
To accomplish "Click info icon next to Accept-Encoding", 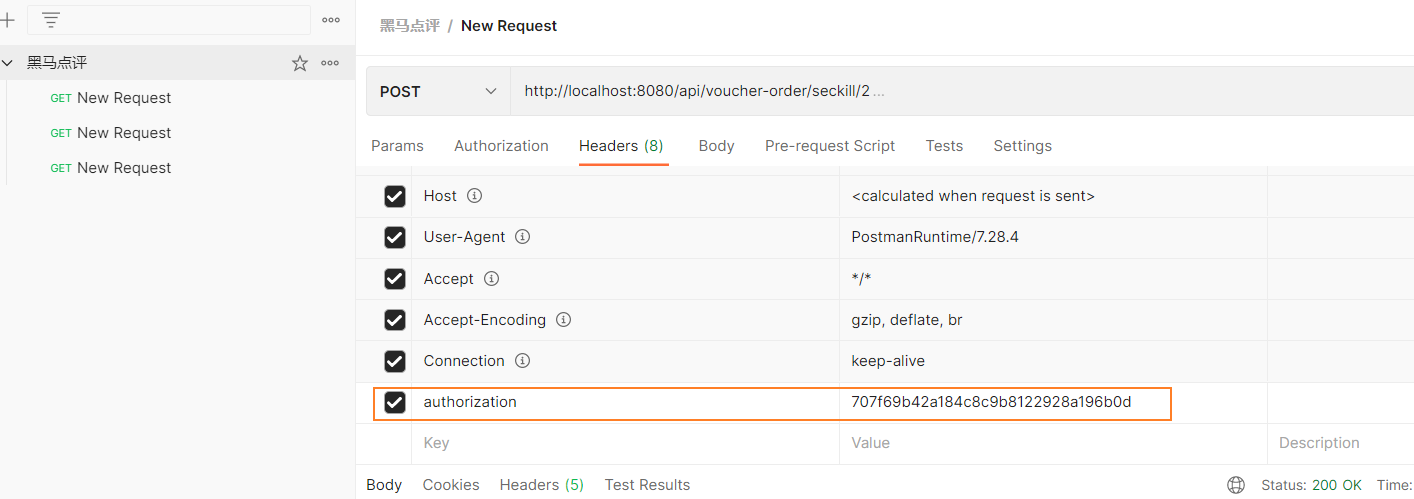I will tap(563, 320).
